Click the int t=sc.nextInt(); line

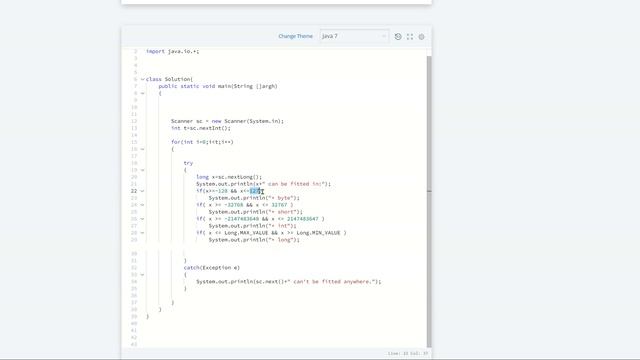point(201,128)
